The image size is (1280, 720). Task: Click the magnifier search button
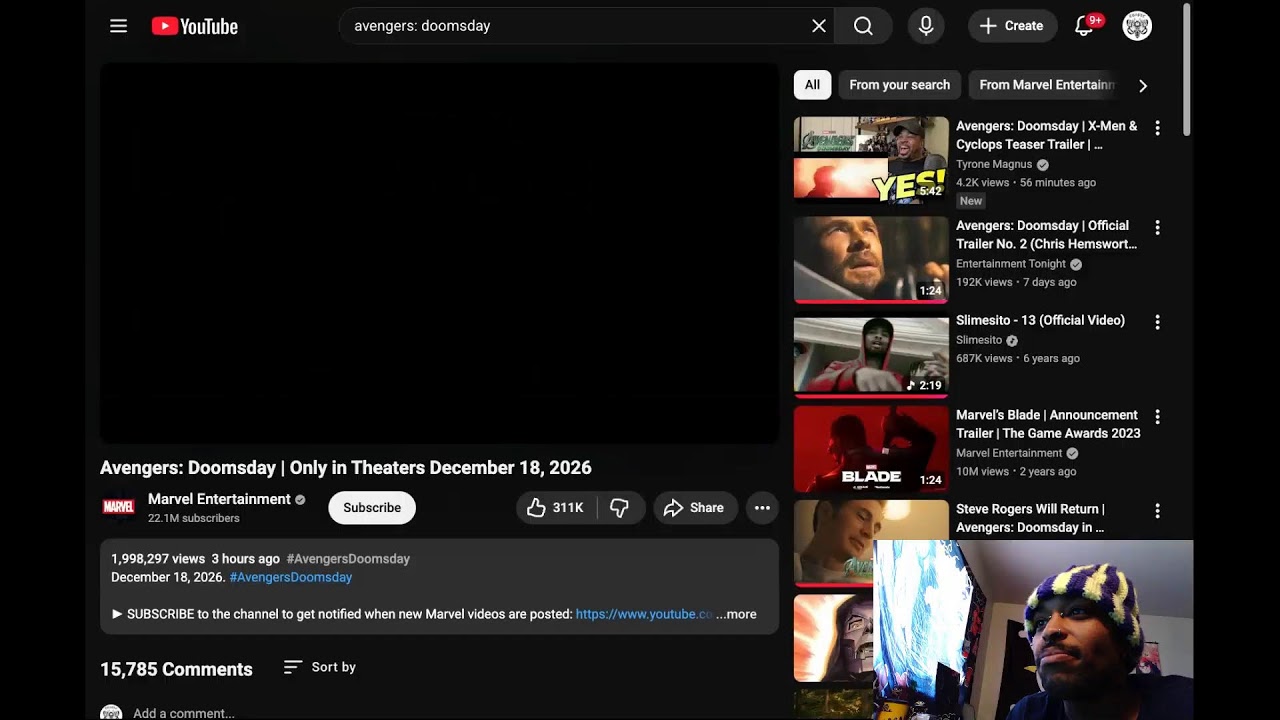tap(863, 26)
